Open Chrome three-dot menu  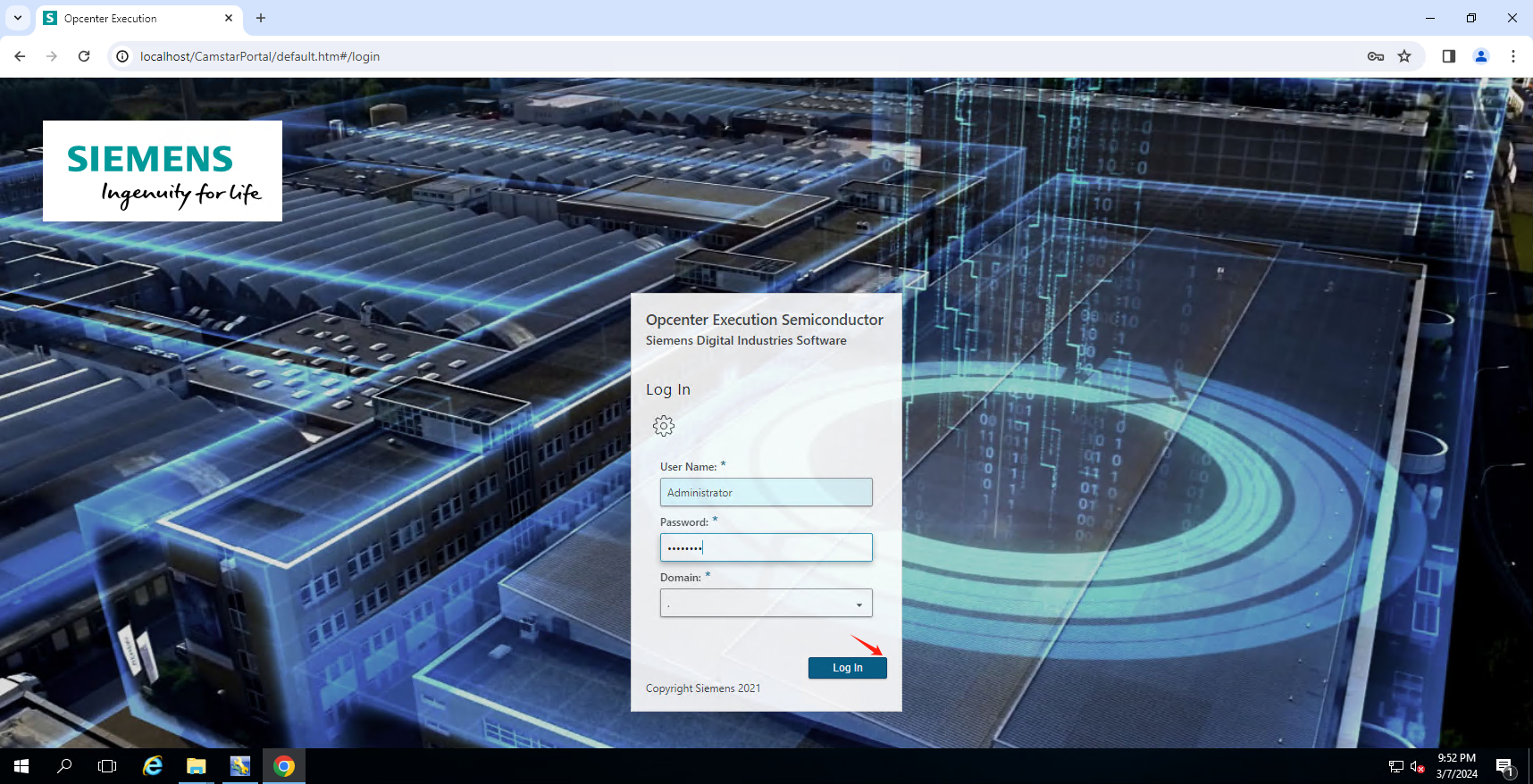pos(1513,56)
